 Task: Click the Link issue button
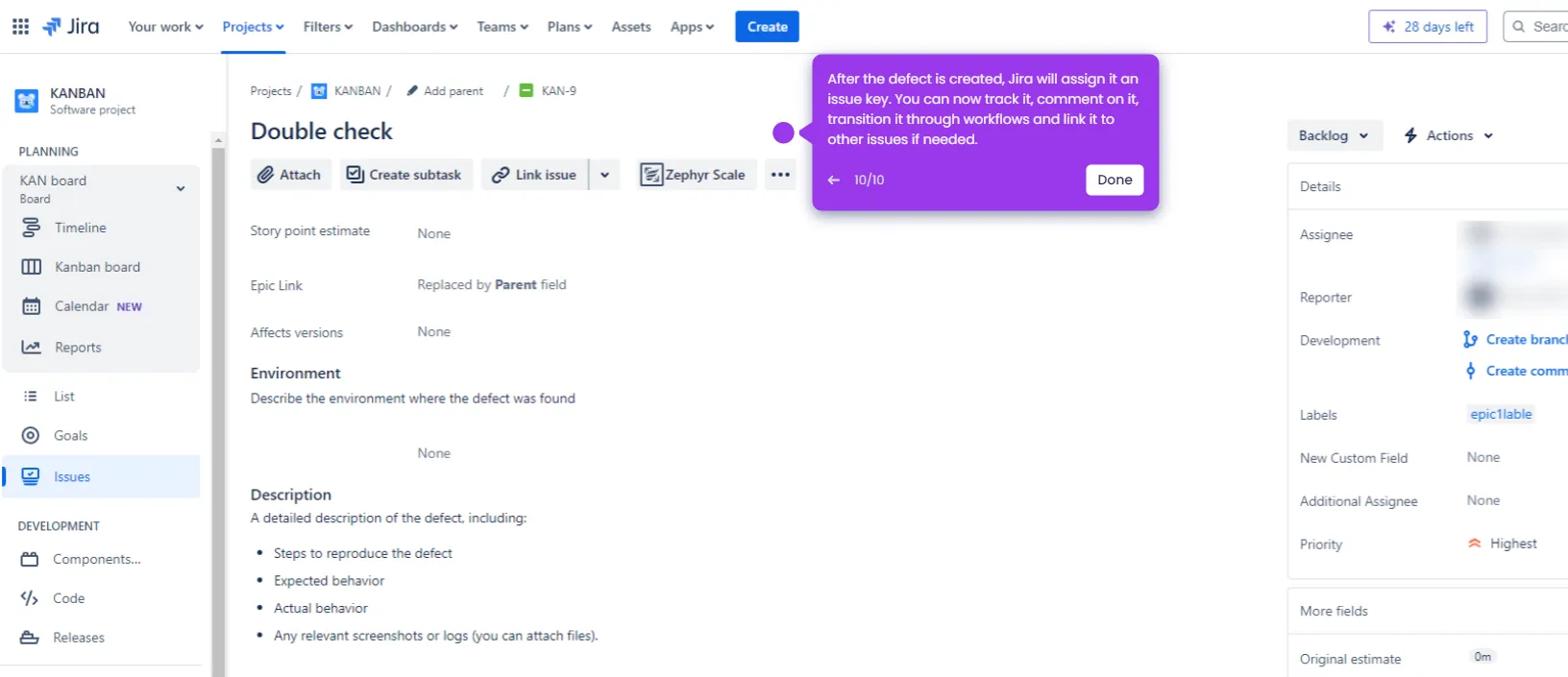tap(535, 175)
